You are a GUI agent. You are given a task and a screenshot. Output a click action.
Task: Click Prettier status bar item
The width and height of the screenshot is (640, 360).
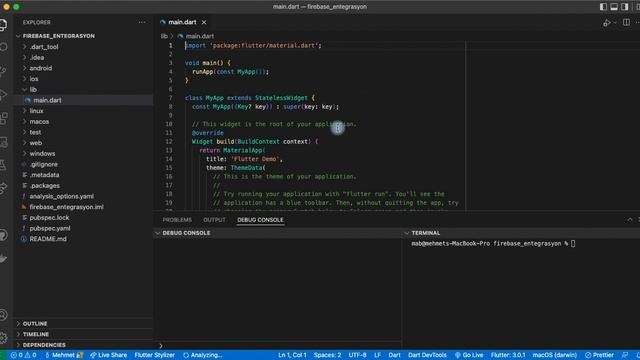pos(599,355)
